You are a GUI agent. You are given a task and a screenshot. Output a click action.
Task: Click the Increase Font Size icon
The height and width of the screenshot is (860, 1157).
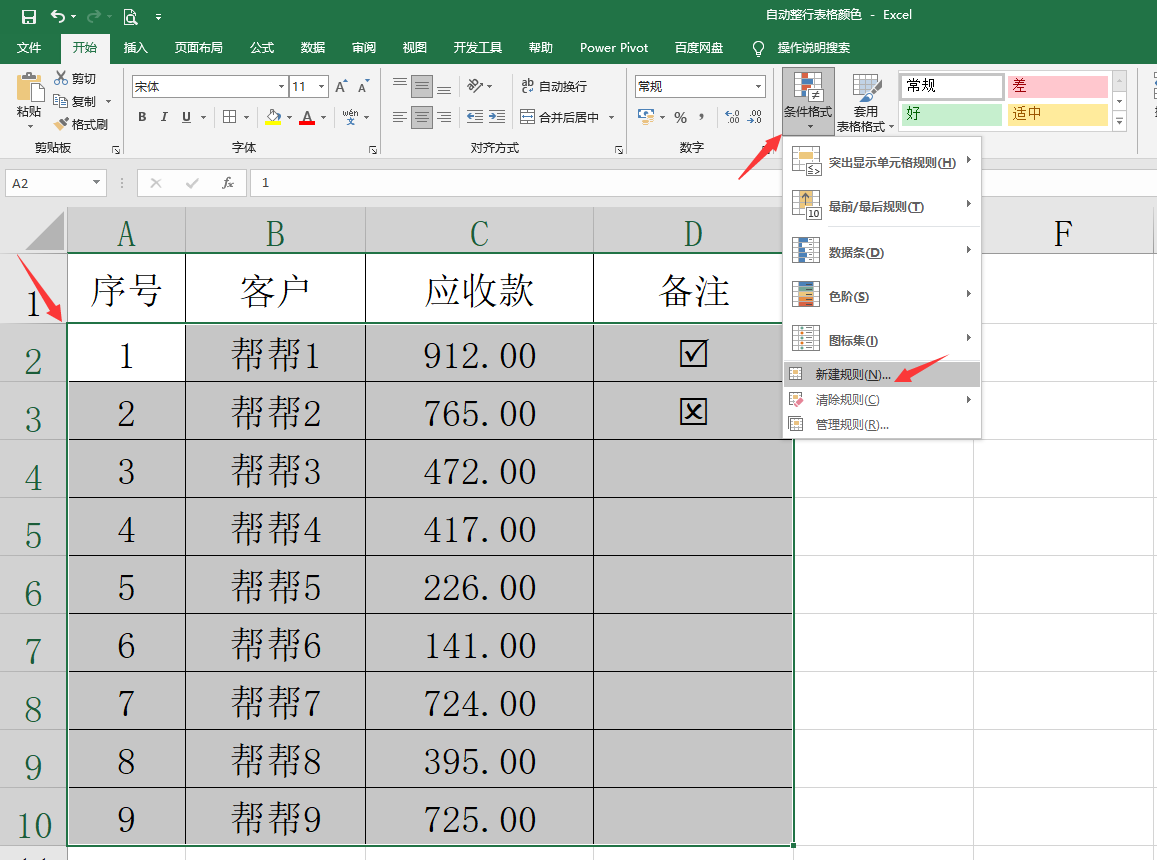click(341, 86)
